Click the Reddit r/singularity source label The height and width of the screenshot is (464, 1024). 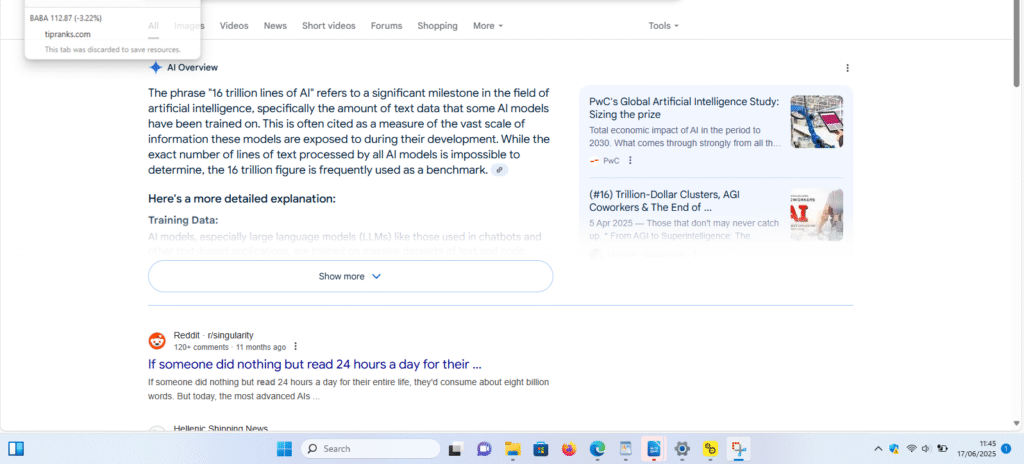pyautogui.click(x=214, y=335)
